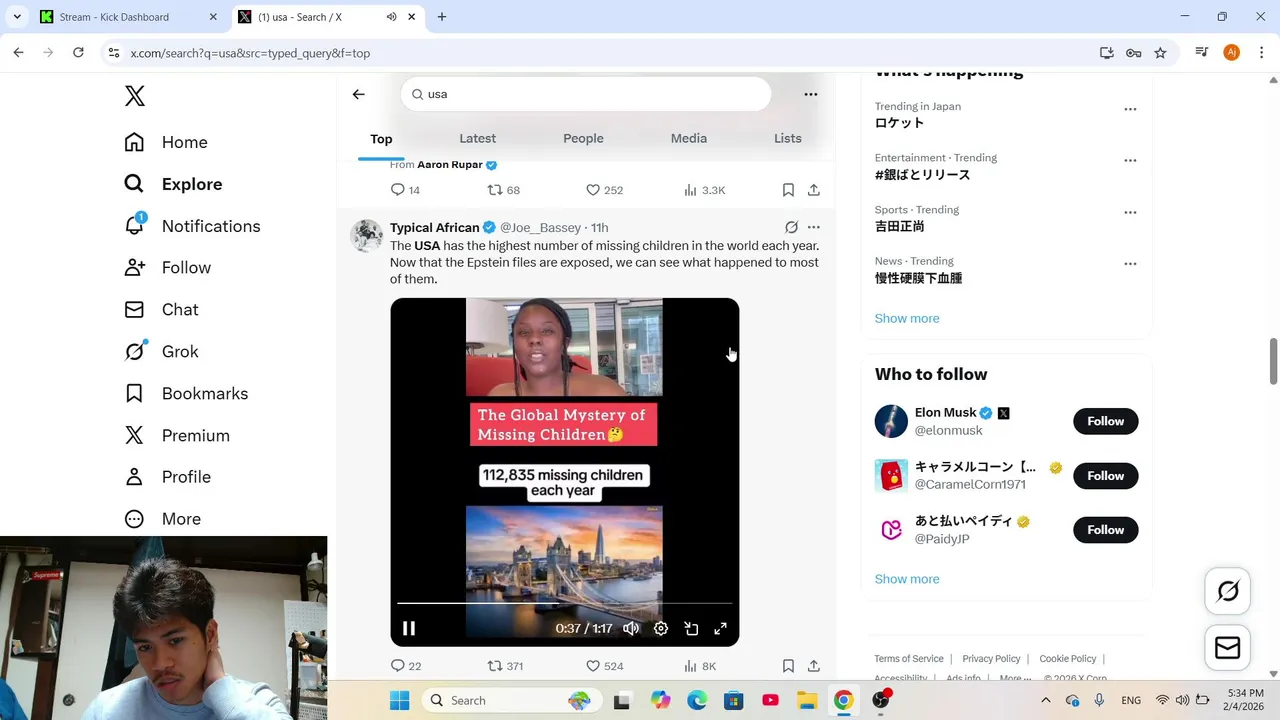This screenshot has width=1280, height=720.
Task: Bookmark the Typical African post
Action: [x=788, y=666]
